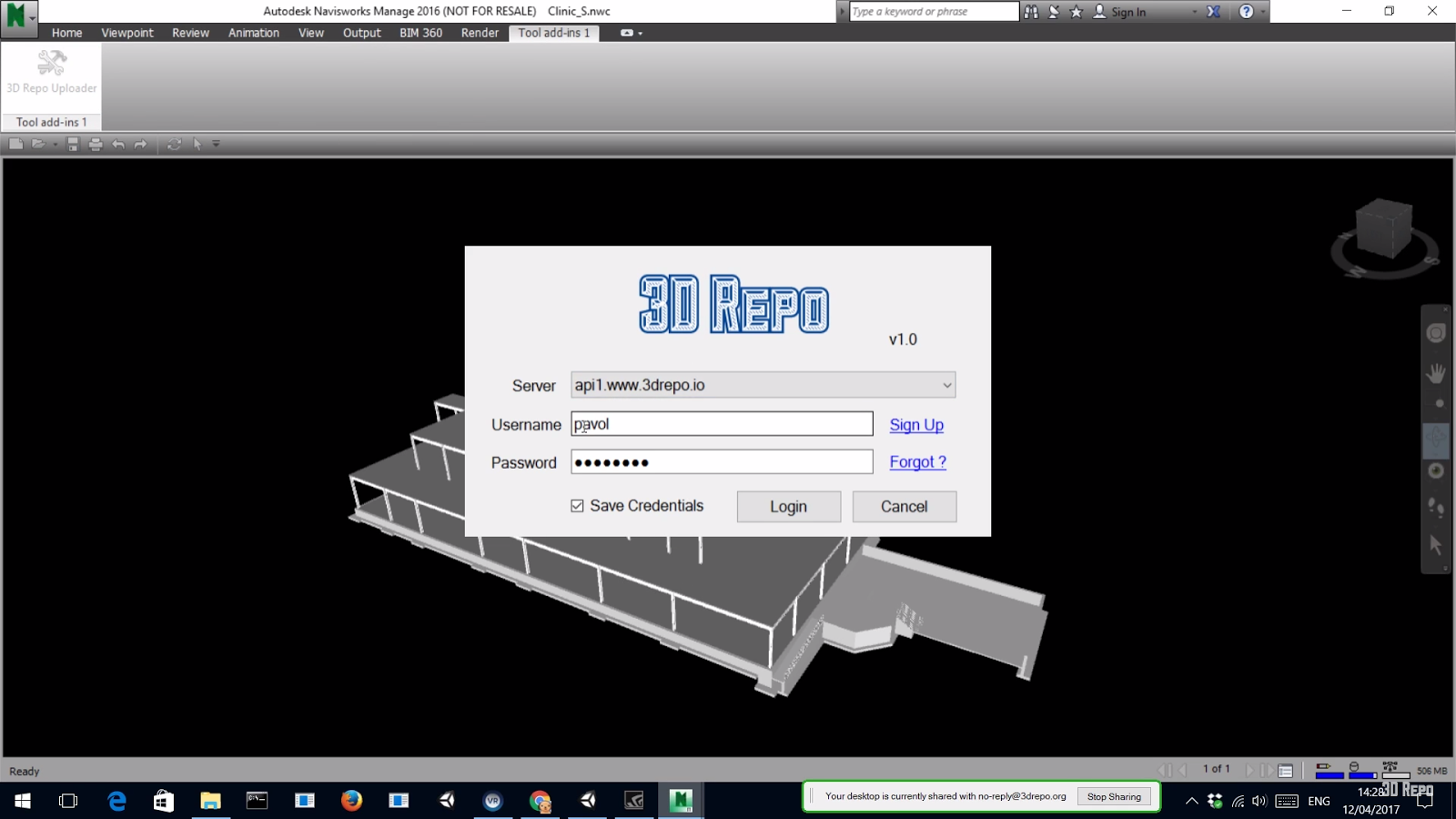The height and width of the screenshot is (819, 1456).
Task: Open Chrome from the taskbar
Action: pyautogui.click(x=541, y=801)
